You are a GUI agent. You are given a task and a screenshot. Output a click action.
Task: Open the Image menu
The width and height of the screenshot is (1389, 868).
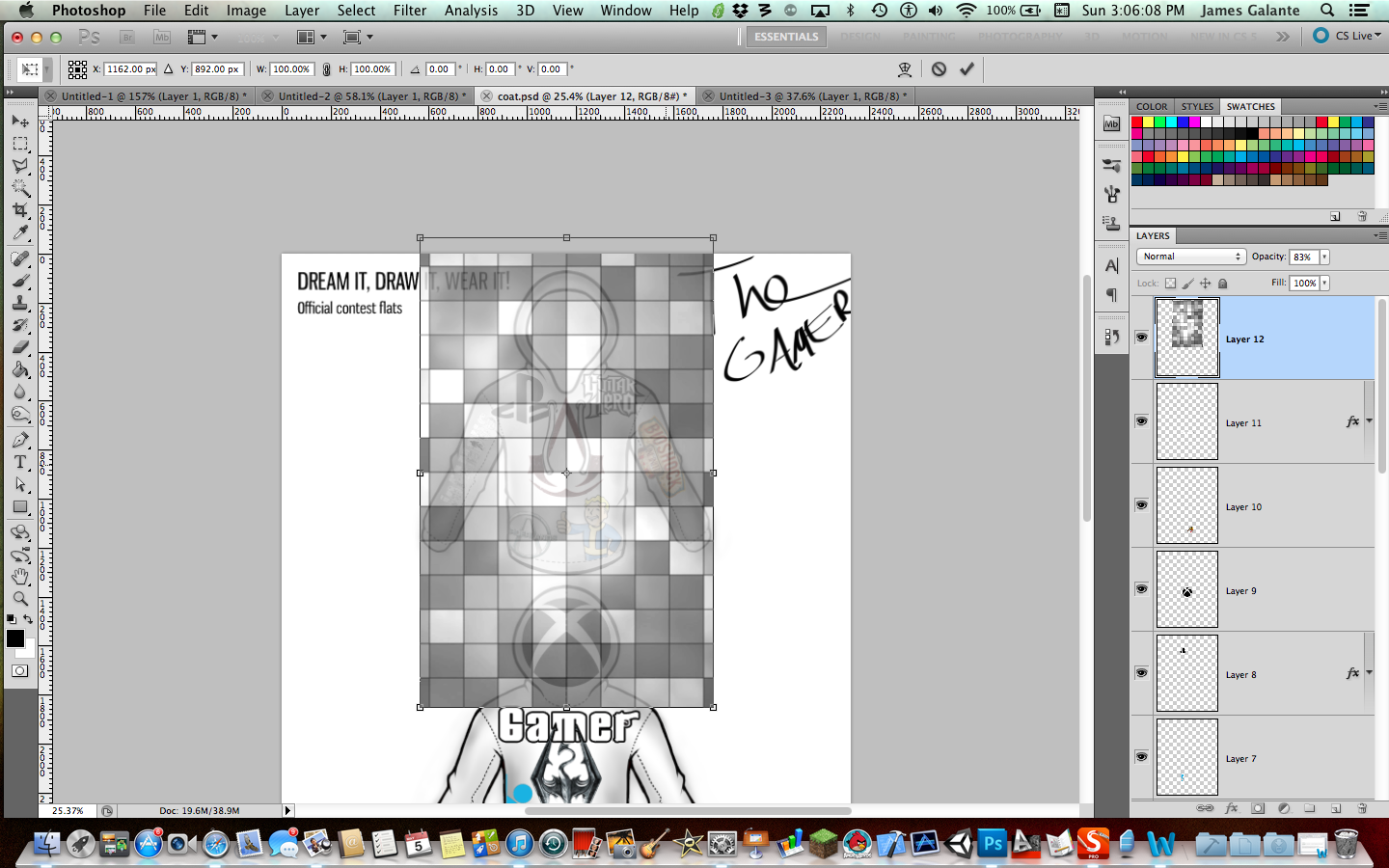tap(246, 10)
